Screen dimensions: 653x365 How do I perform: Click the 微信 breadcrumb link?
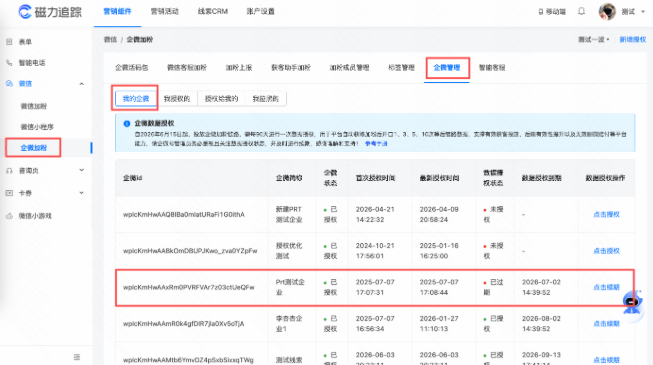click(x=110, y=40)
